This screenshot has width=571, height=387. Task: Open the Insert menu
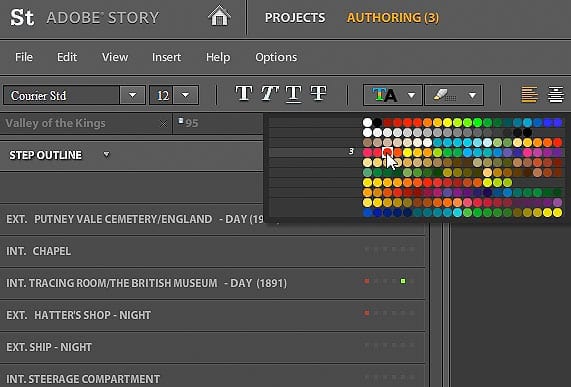(166, 57)
